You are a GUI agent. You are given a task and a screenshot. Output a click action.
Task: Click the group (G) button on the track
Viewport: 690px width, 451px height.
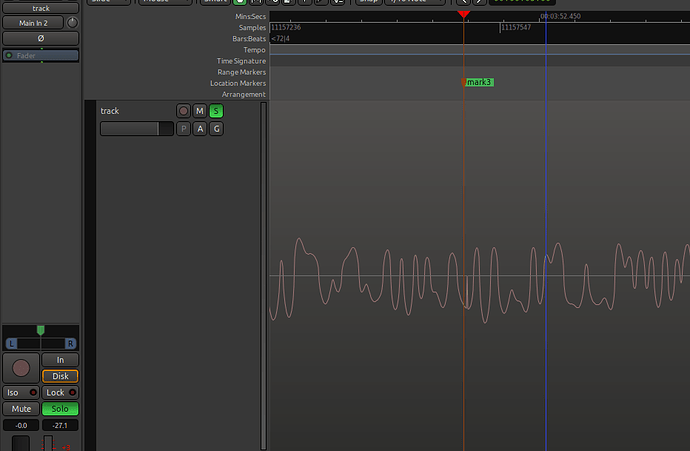pos(216,129)
